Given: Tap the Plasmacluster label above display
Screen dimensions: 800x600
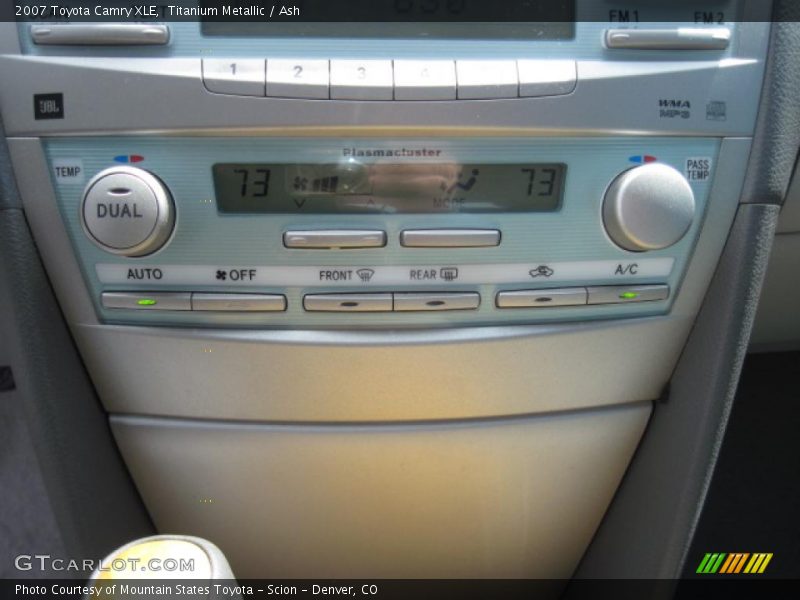Looking at the screenshot, I should [392, 152].
